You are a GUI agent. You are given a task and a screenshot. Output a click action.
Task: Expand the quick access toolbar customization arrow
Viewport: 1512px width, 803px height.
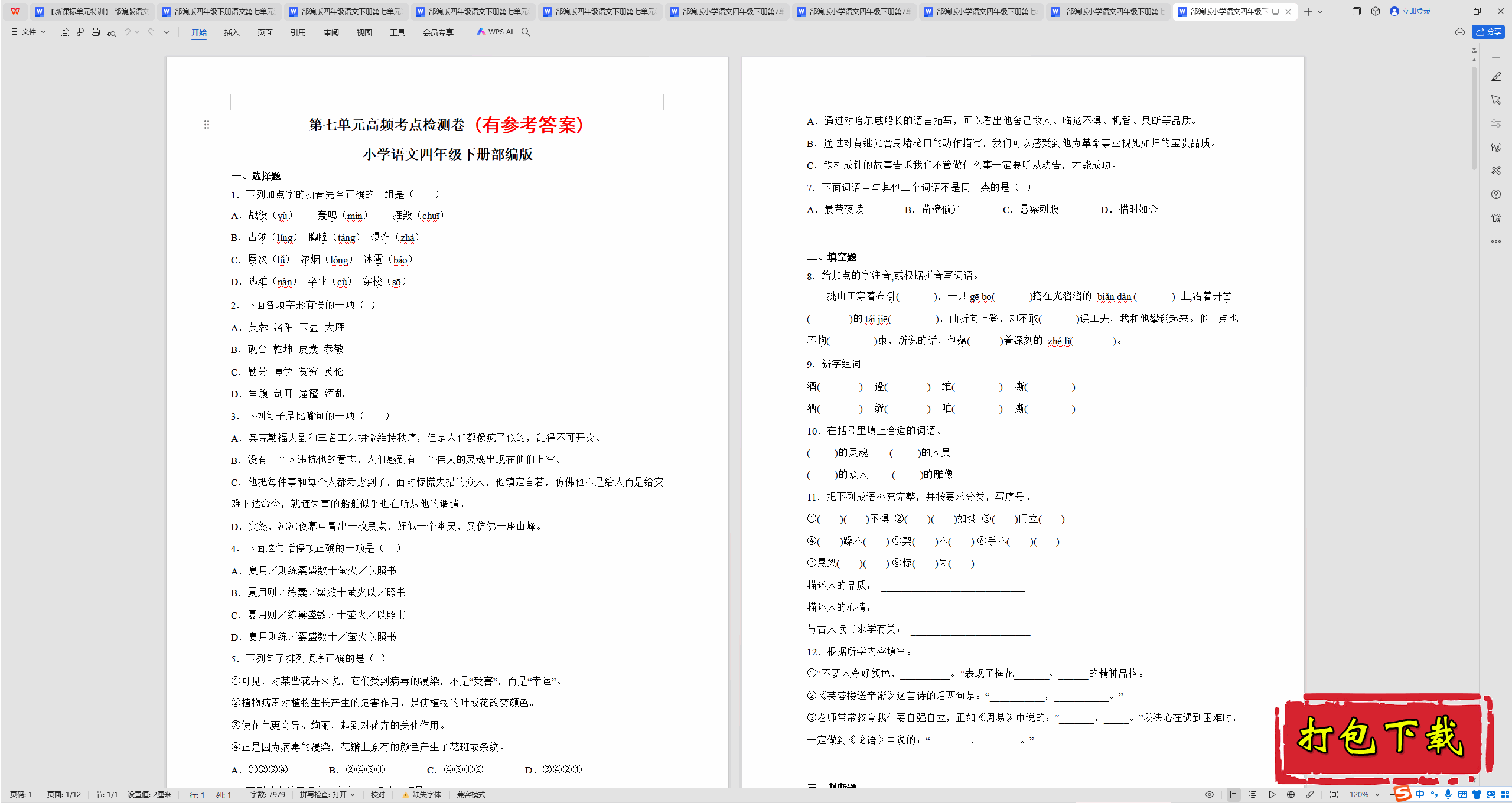(167, 32)
